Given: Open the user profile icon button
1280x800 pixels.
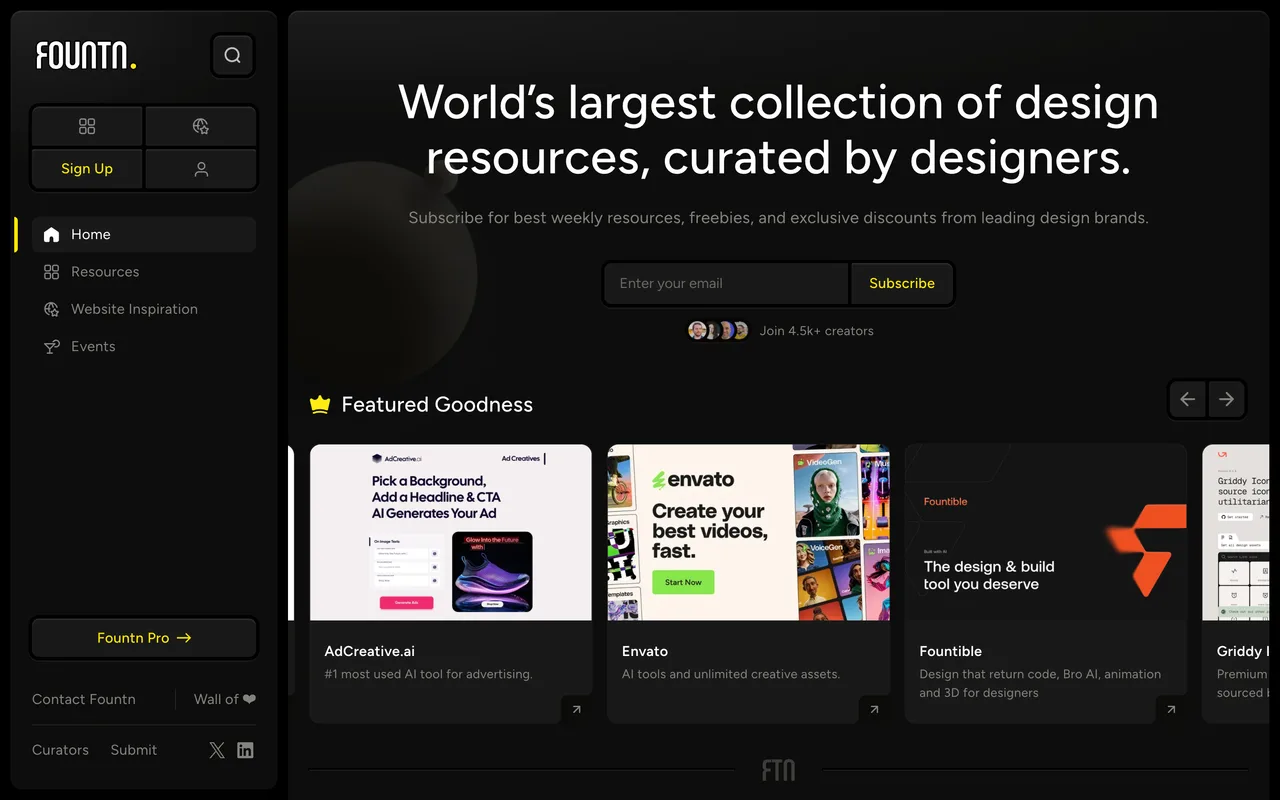Looking at the screenshot, I should point(201,169).
